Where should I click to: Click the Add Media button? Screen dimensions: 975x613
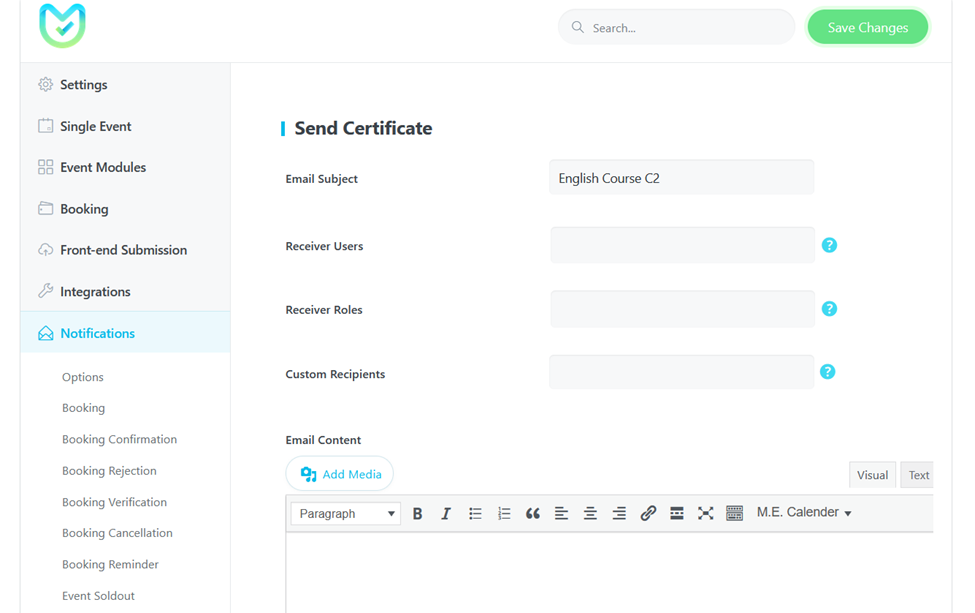coord(340,474)
